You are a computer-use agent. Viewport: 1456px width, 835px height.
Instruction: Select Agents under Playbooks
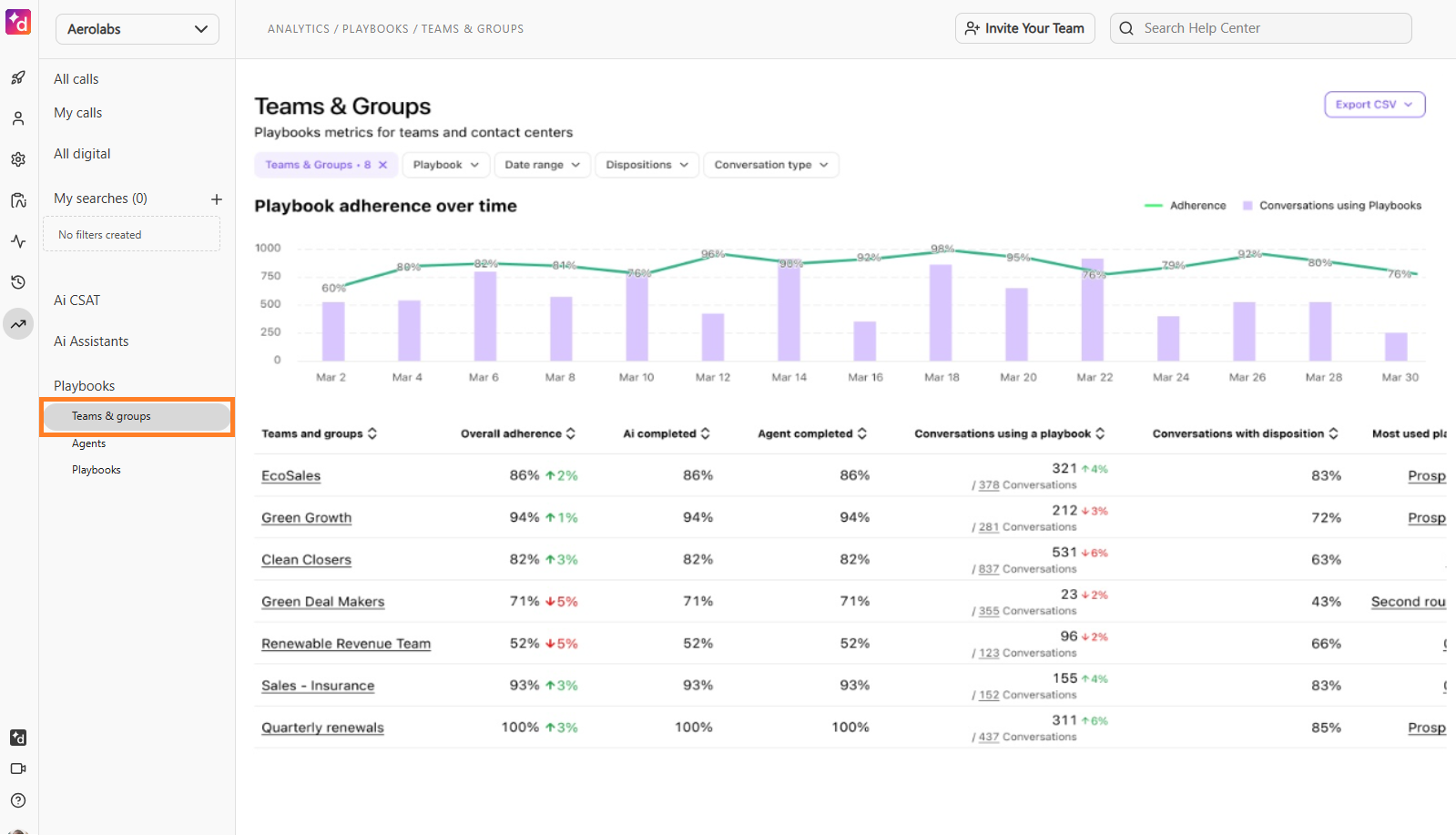pyautogui.click(x=89, y=443)
